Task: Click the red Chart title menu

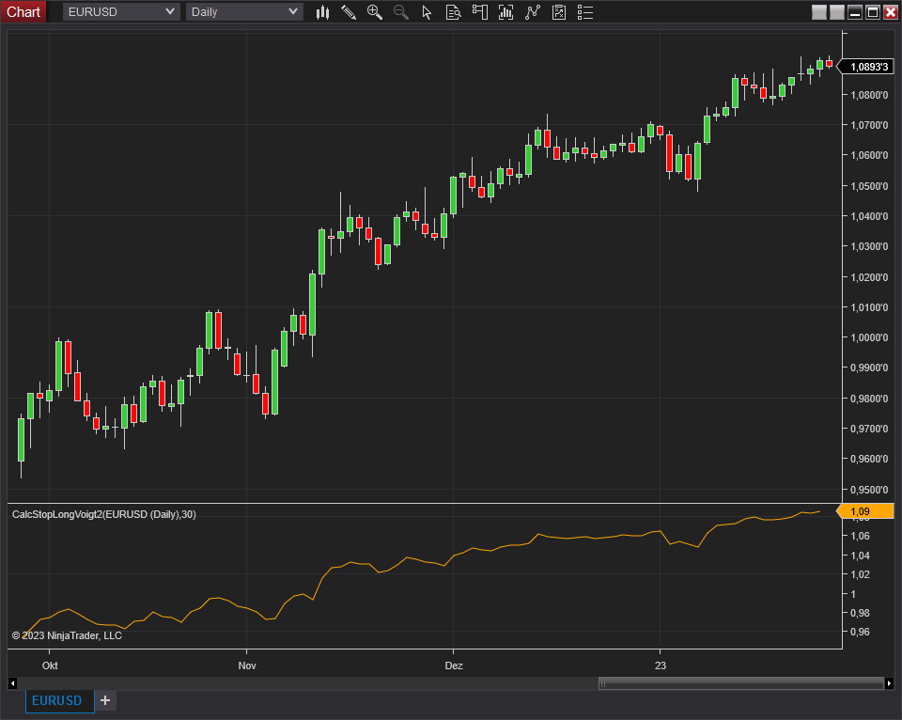Action: click(x=23, y=12)
